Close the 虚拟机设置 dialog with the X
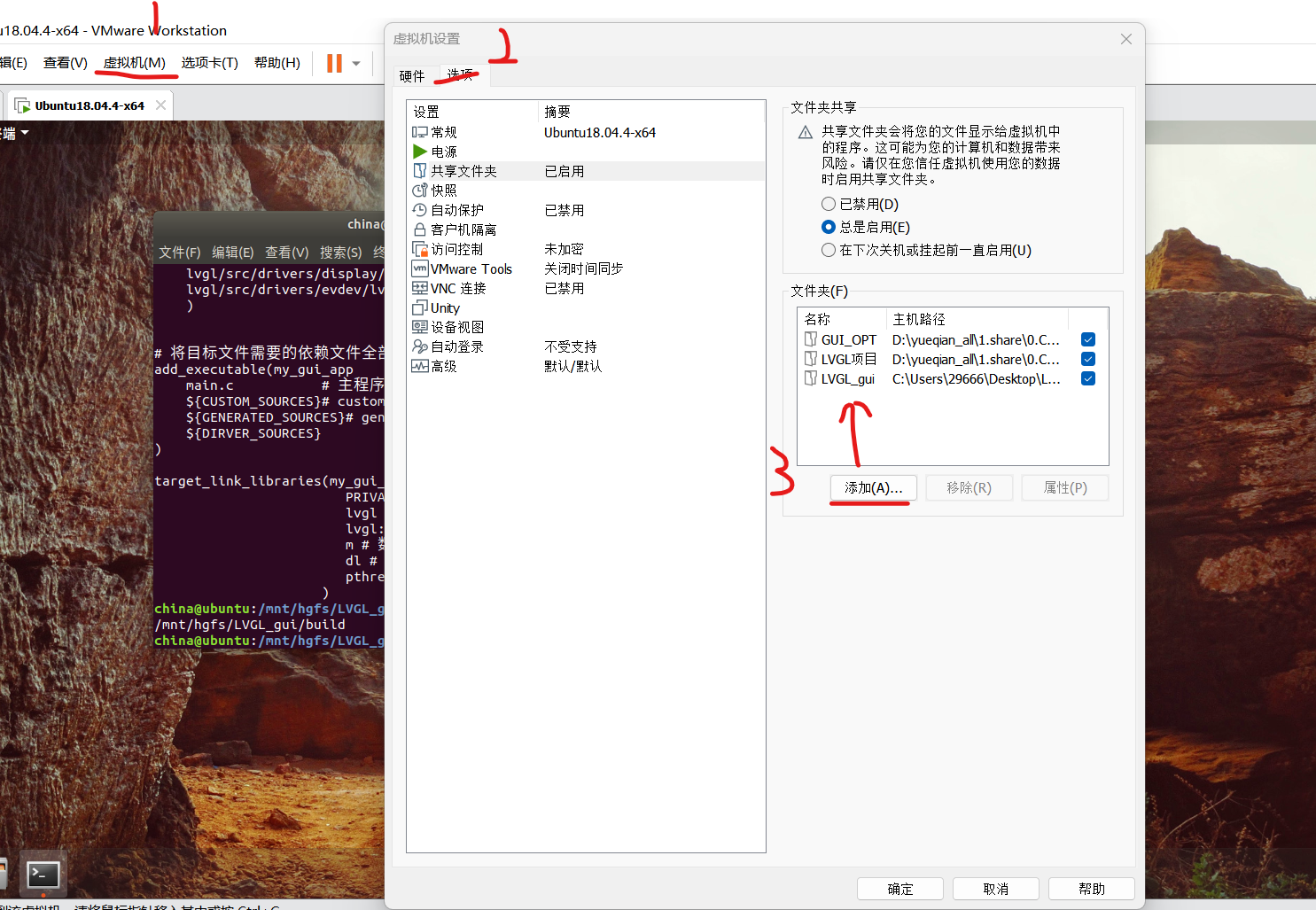This screenshot has width=1316, height=910. [1126, 39]
